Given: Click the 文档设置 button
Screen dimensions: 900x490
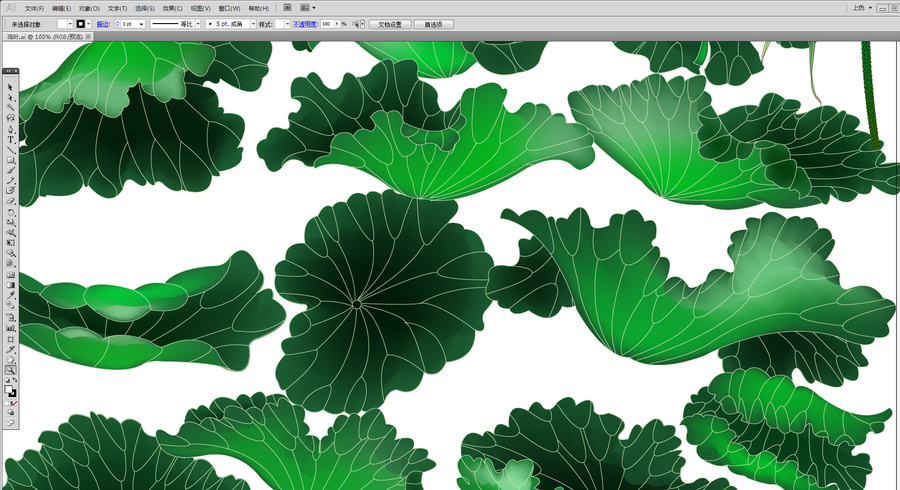Looking at the screenshot, I should [389, 24].
